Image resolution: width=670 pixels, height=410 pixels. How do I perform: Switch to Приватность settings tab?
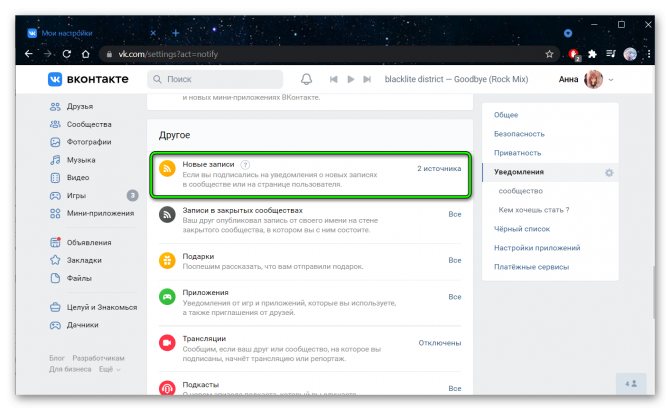pyautogui.click(x=517, y=153)
